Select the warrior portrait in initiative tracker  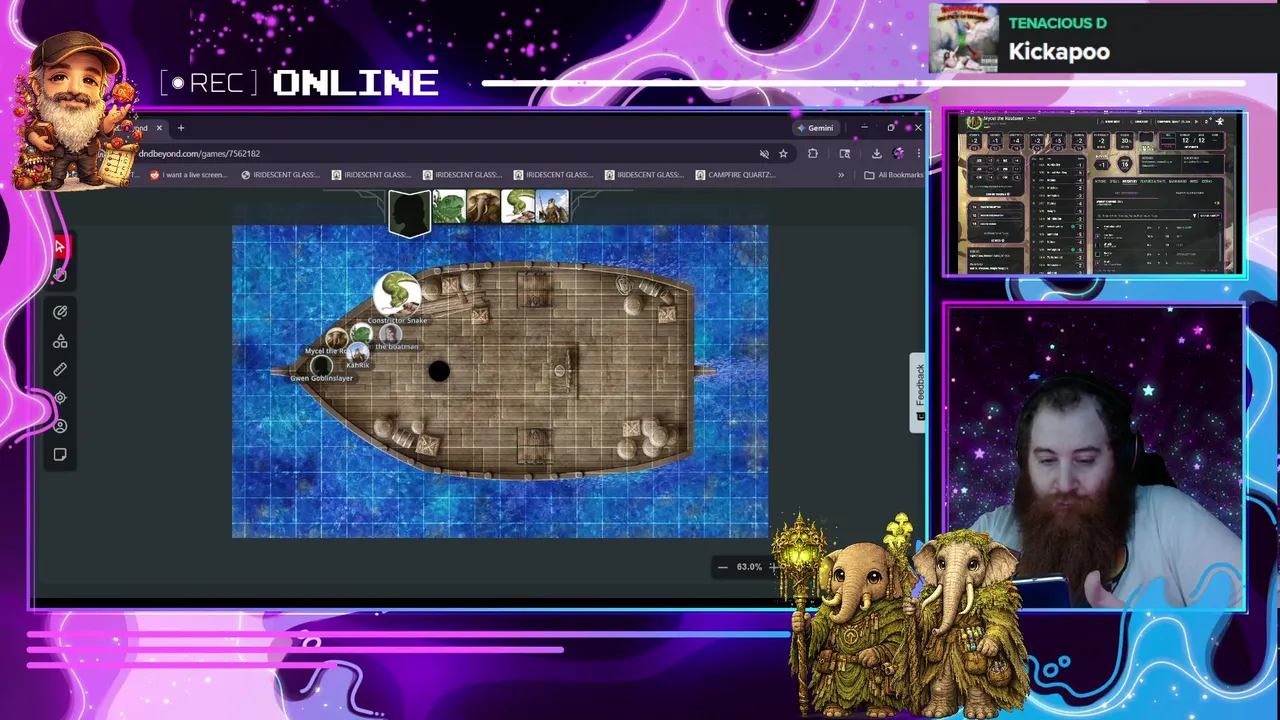(552, 207)
